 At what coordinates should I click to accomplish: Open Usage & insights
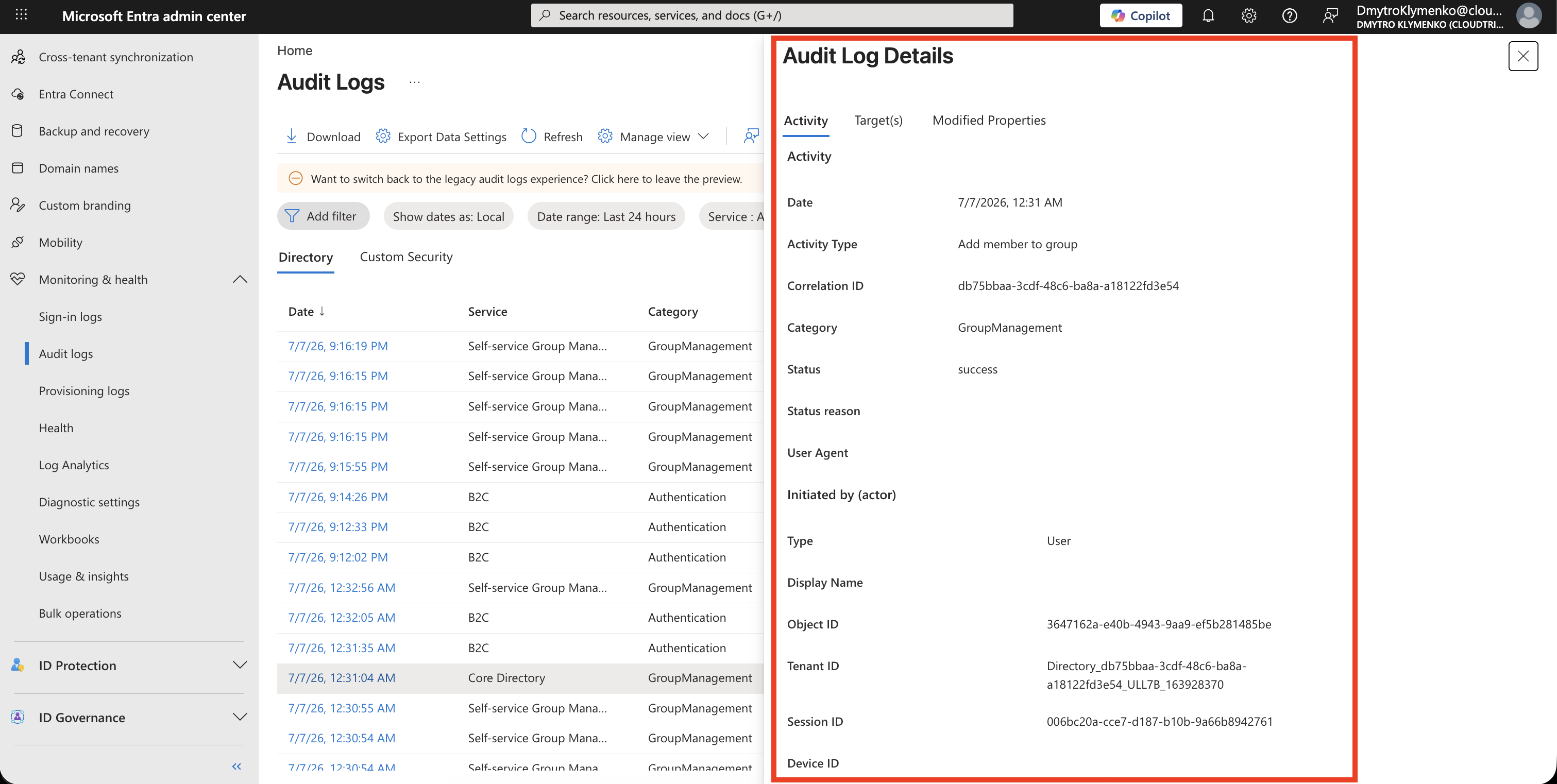[x=83, y=576]
